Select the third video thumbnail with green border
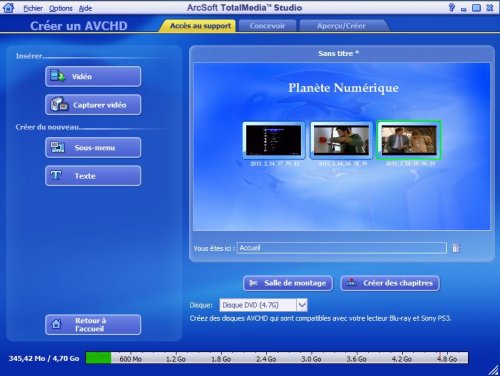 point(409,140)
